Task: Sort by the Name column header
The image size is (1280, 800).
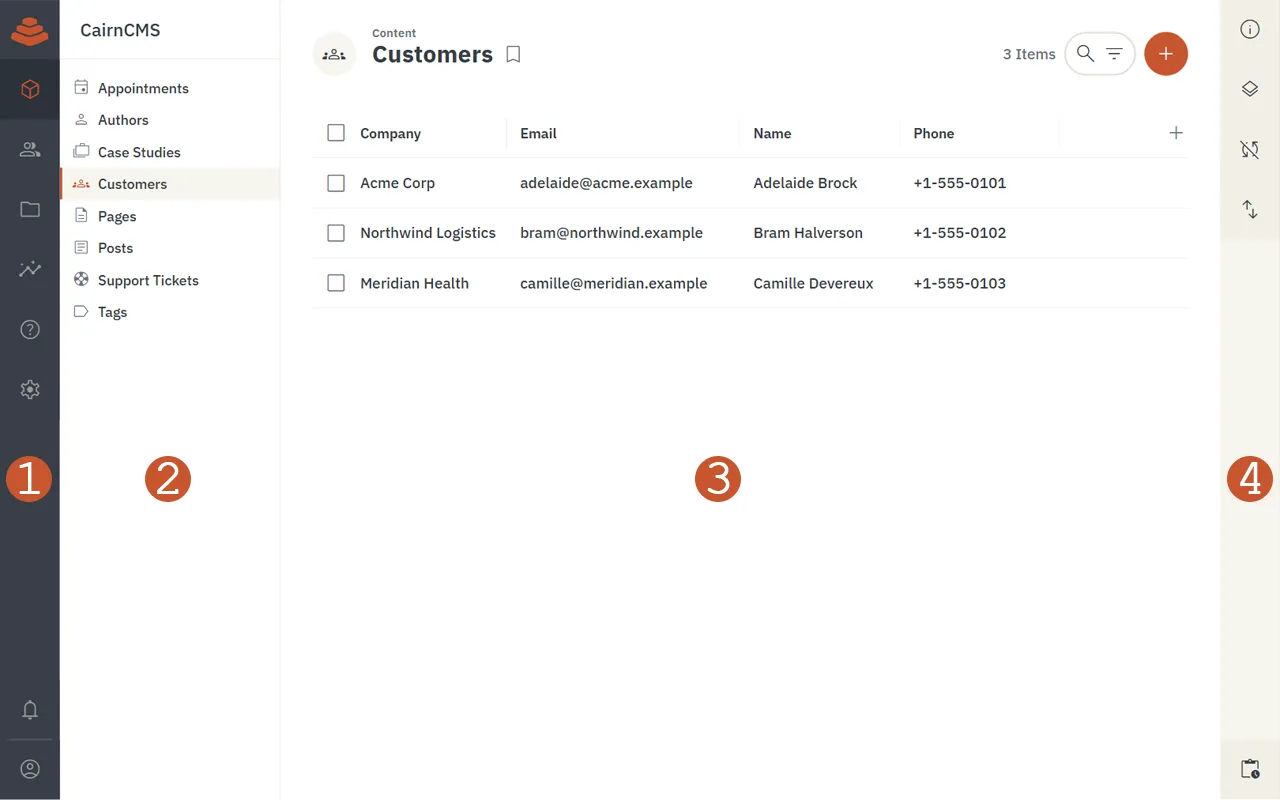Action: [x=772, y=133]
